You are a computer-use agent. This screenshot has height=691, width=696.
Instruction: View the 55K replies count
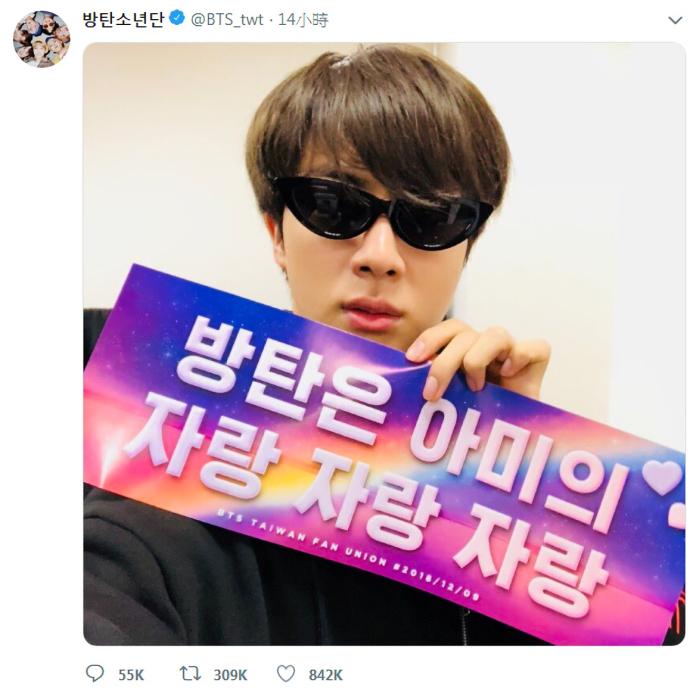(131, 675)
